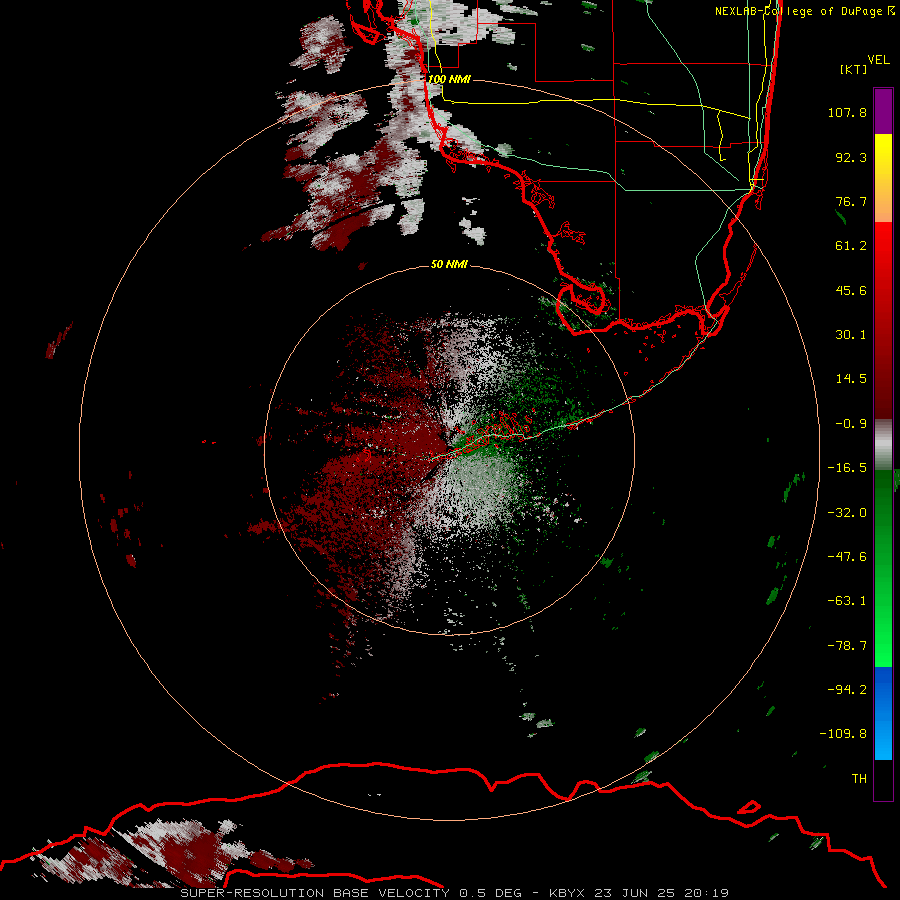900x900 pixels.
Task: Click the 92.3 legend value
Action: point(851,157)
